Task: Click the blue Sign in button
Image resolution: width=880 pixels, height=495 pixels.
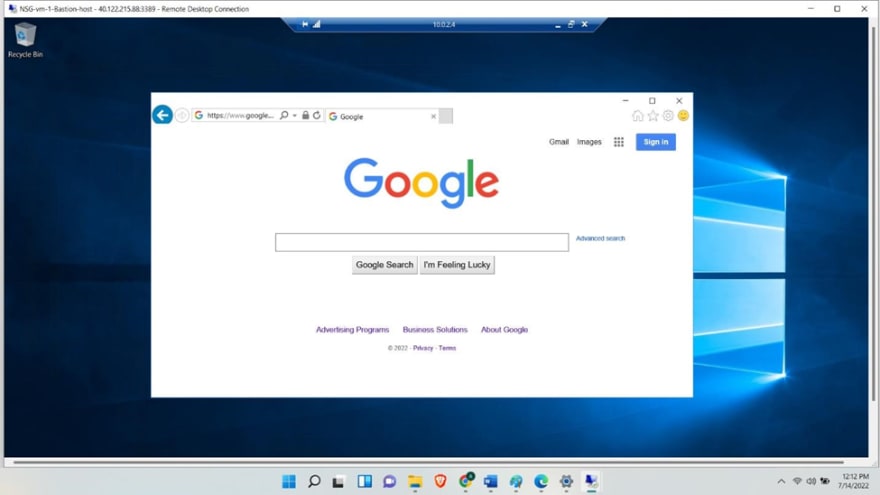Action: [656, 142]
